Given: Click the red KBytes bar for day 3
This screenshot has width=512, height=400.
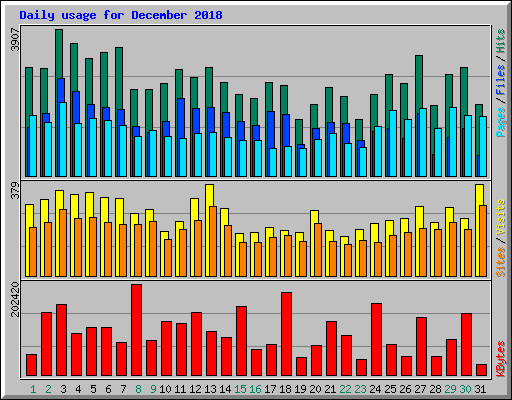Looking at the screenshot, I should [x=61, y=340].
